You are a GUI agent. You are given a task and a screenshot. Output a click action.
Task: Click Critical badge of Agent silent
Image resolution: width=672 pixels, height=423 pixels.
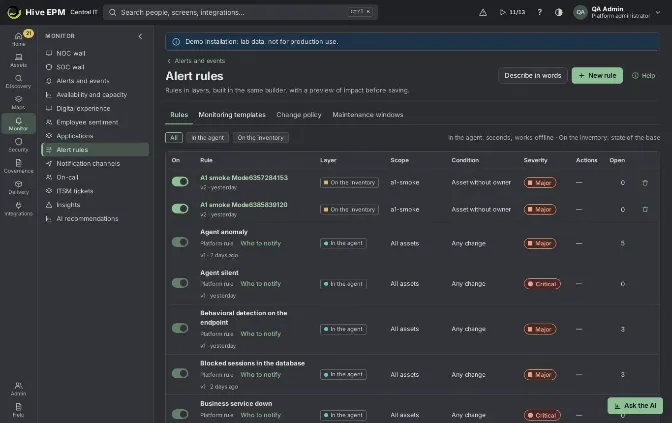click(542, 284)
